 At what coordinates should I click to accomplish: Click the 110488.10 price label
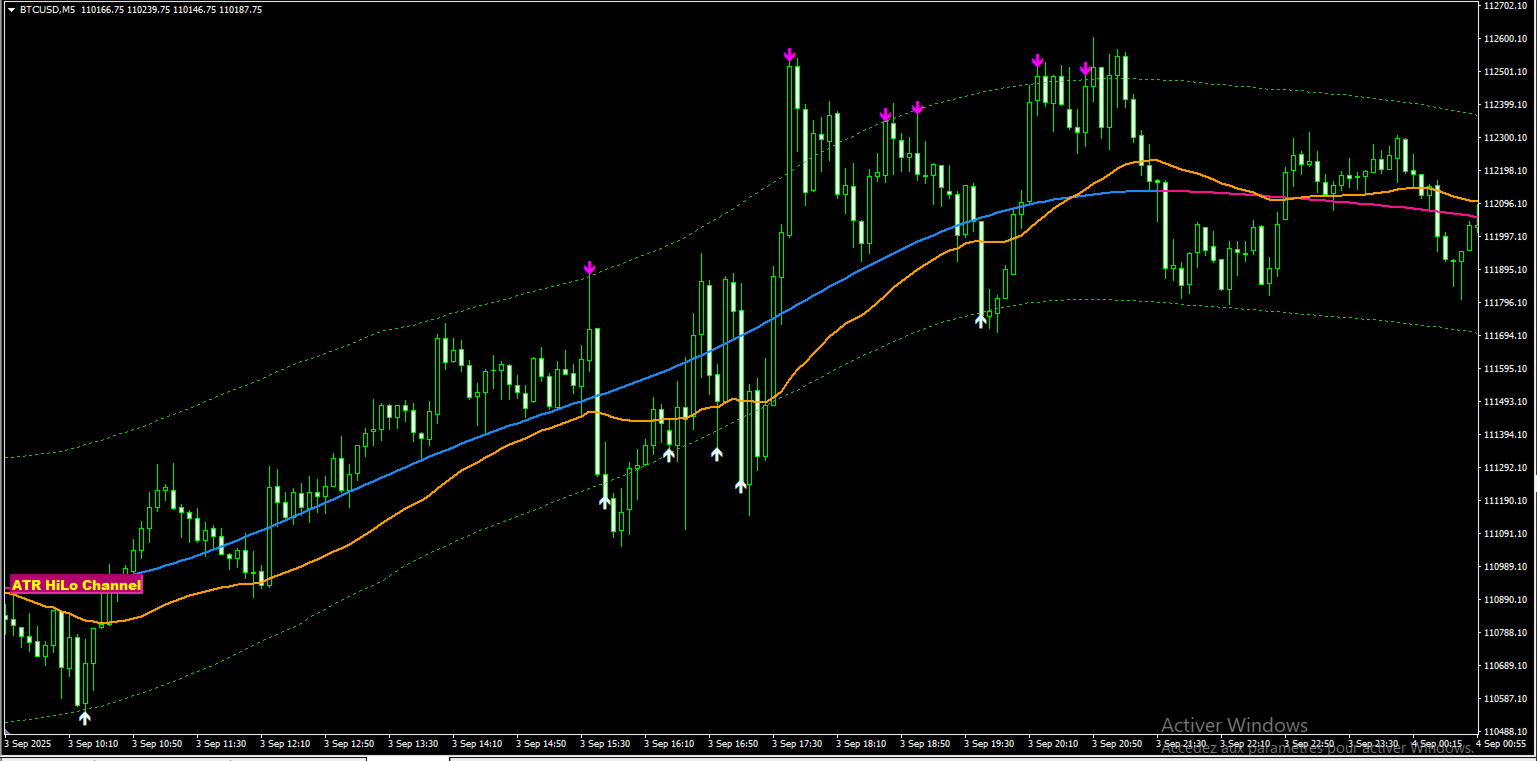pos(1507,732)
